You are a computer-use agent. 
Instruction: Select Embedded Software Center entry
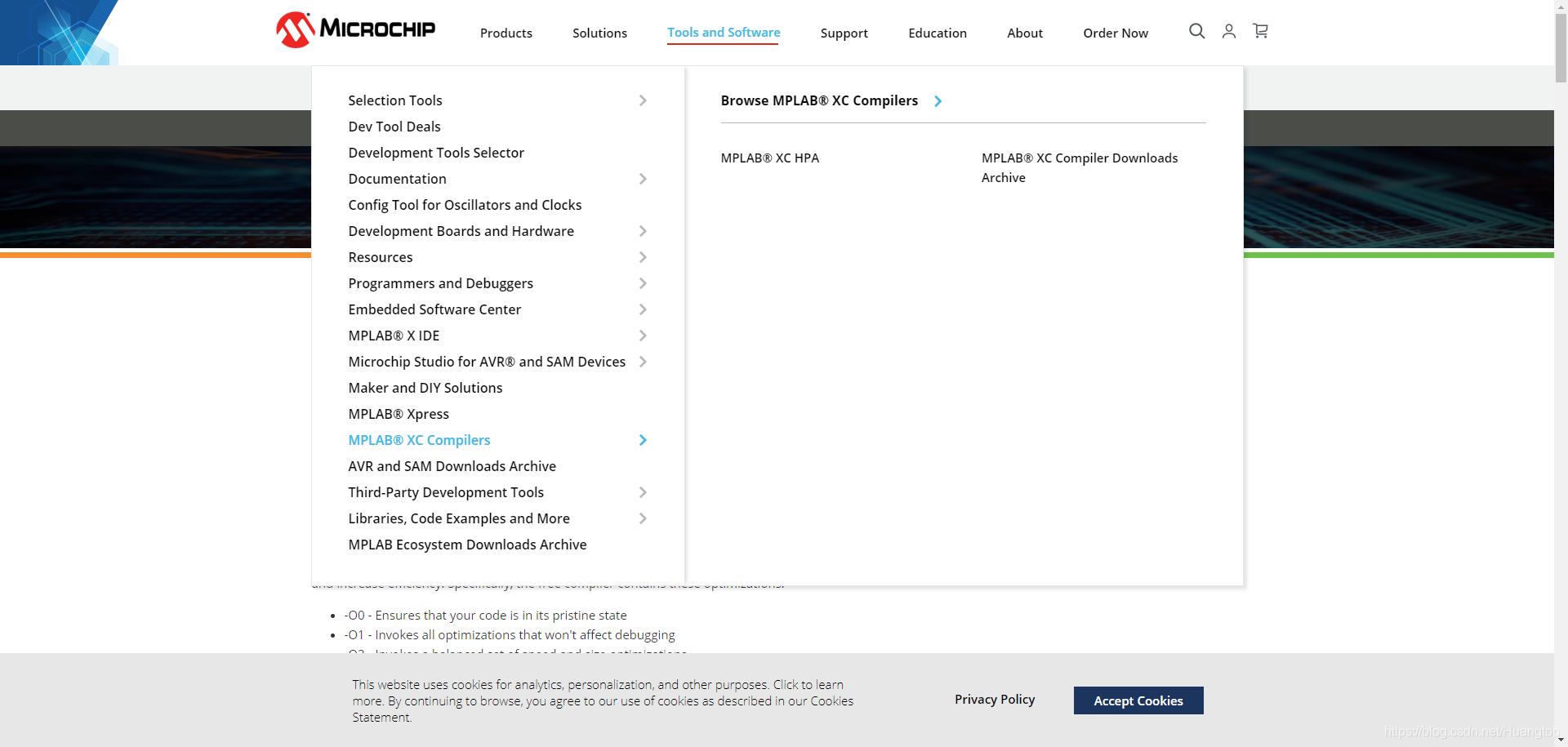pyautogui.click(x=434, y=309)
